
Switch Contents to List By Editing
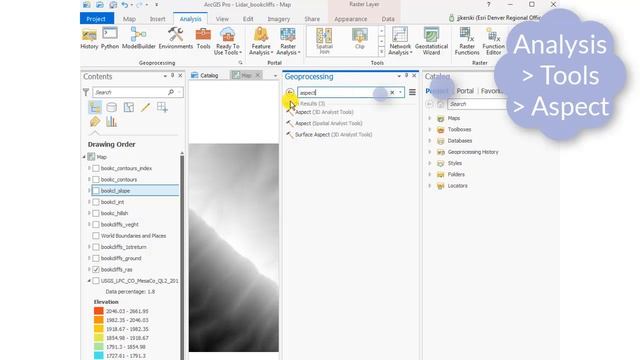(145, 107)
